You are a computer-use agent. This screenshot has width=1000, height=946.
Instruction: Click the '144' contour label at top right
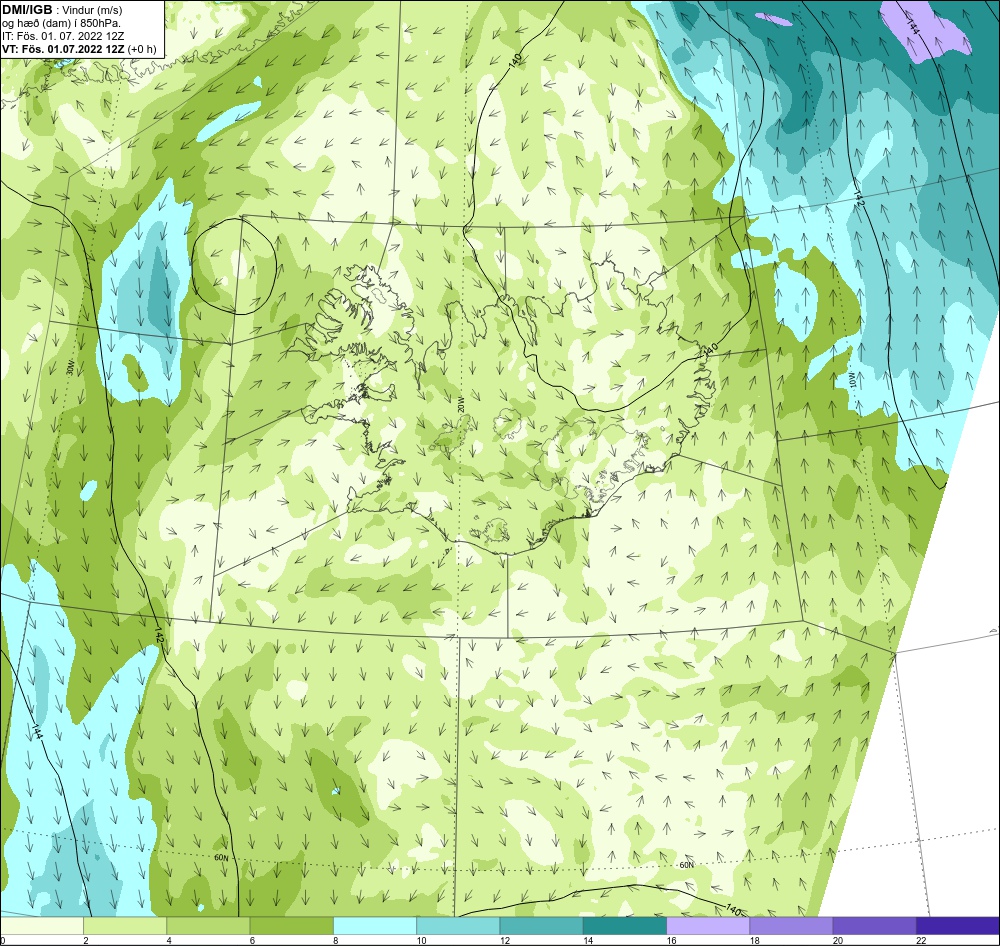913,25
